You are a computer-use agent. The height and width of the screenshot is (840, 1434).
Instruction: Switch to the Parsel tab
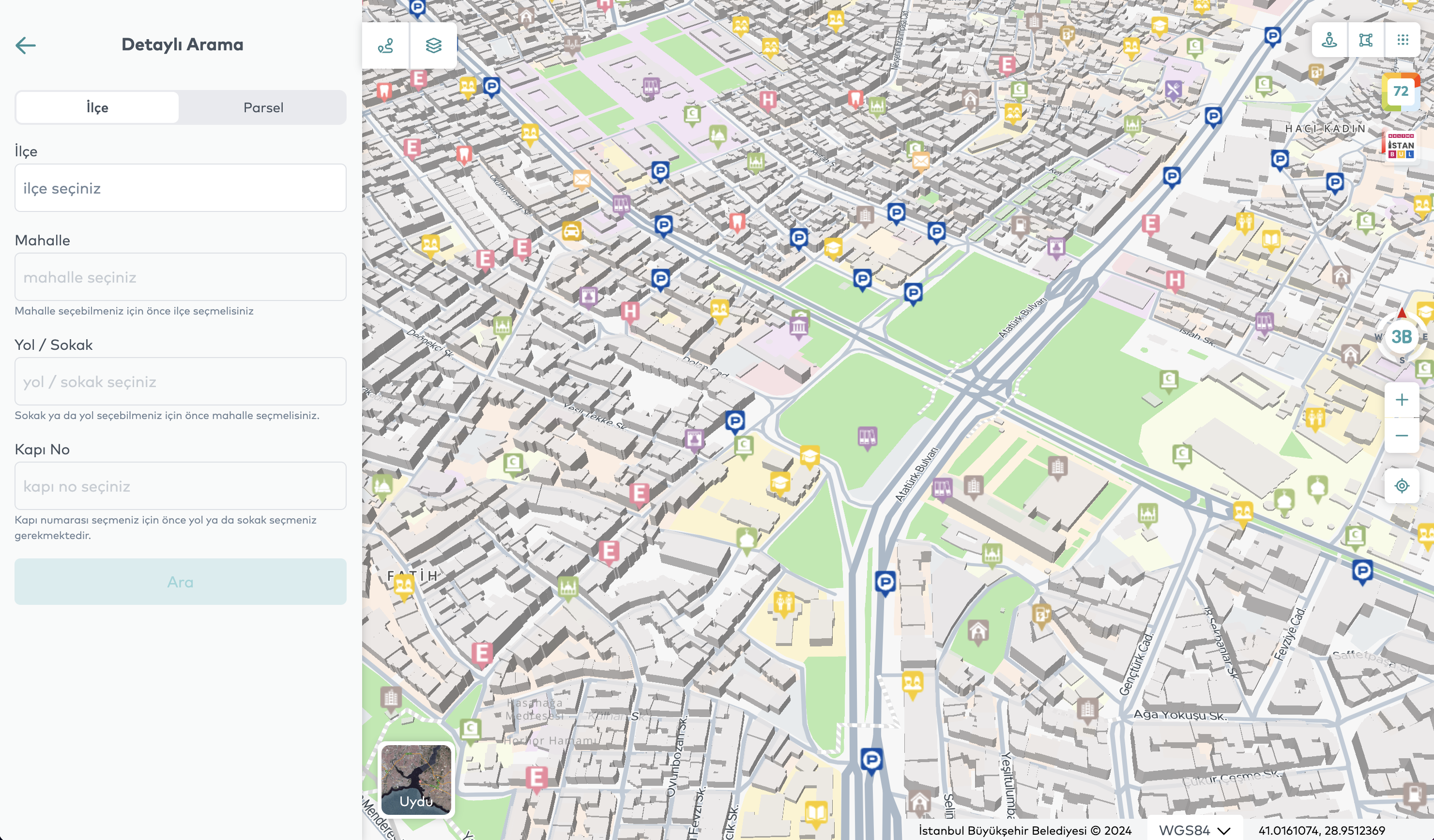coord(263,107)
